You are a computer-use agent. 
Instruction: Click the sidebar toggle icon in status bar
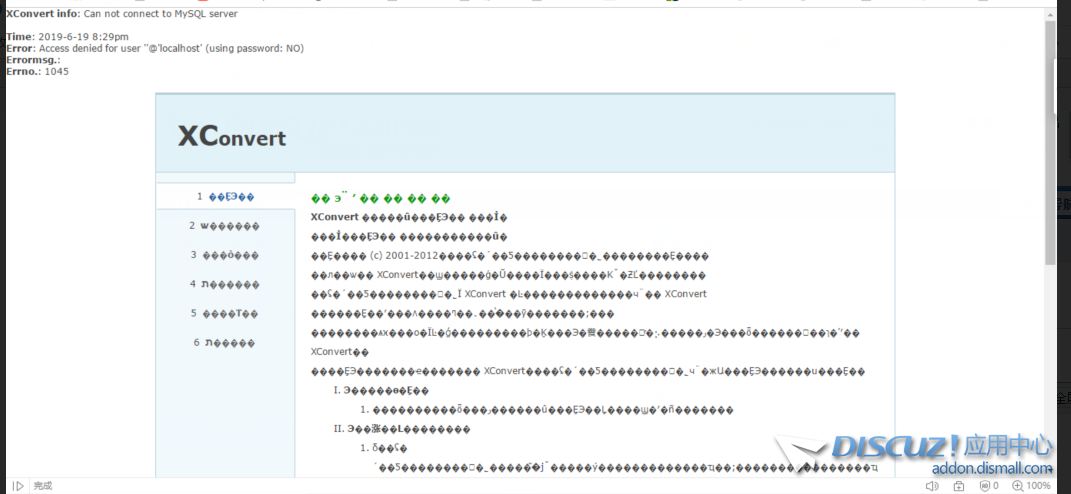[17, 486]
